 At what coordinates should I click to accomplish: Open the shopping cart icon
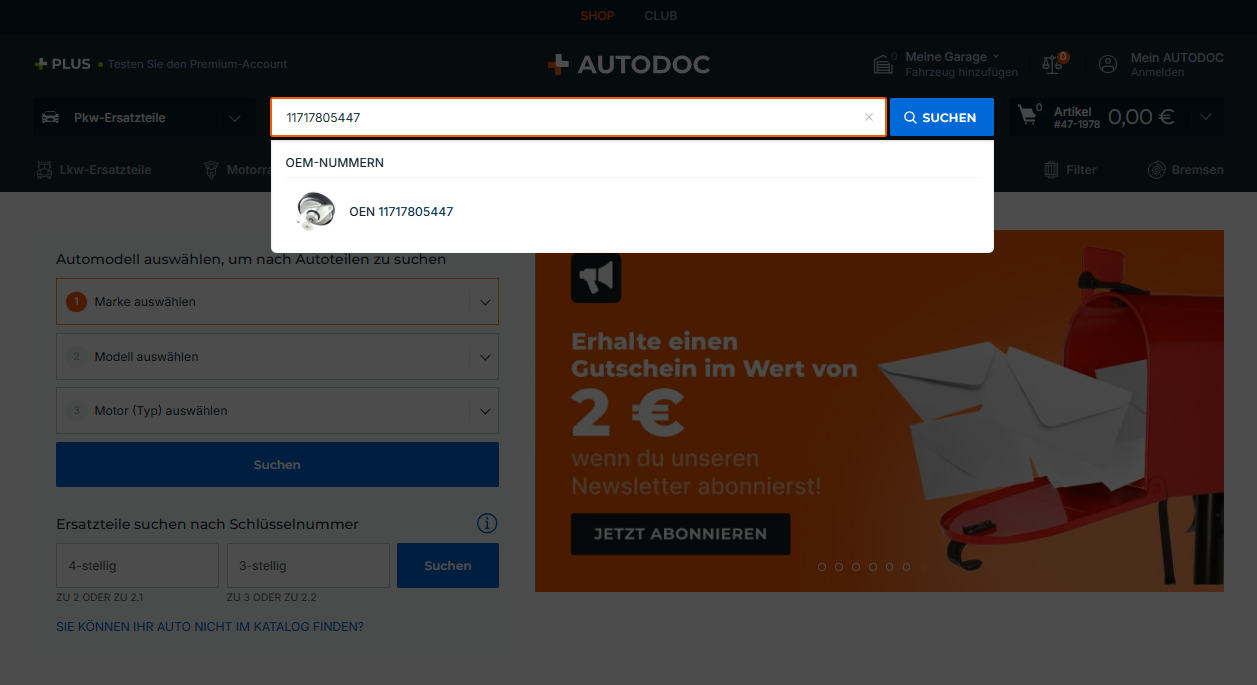1028,116
